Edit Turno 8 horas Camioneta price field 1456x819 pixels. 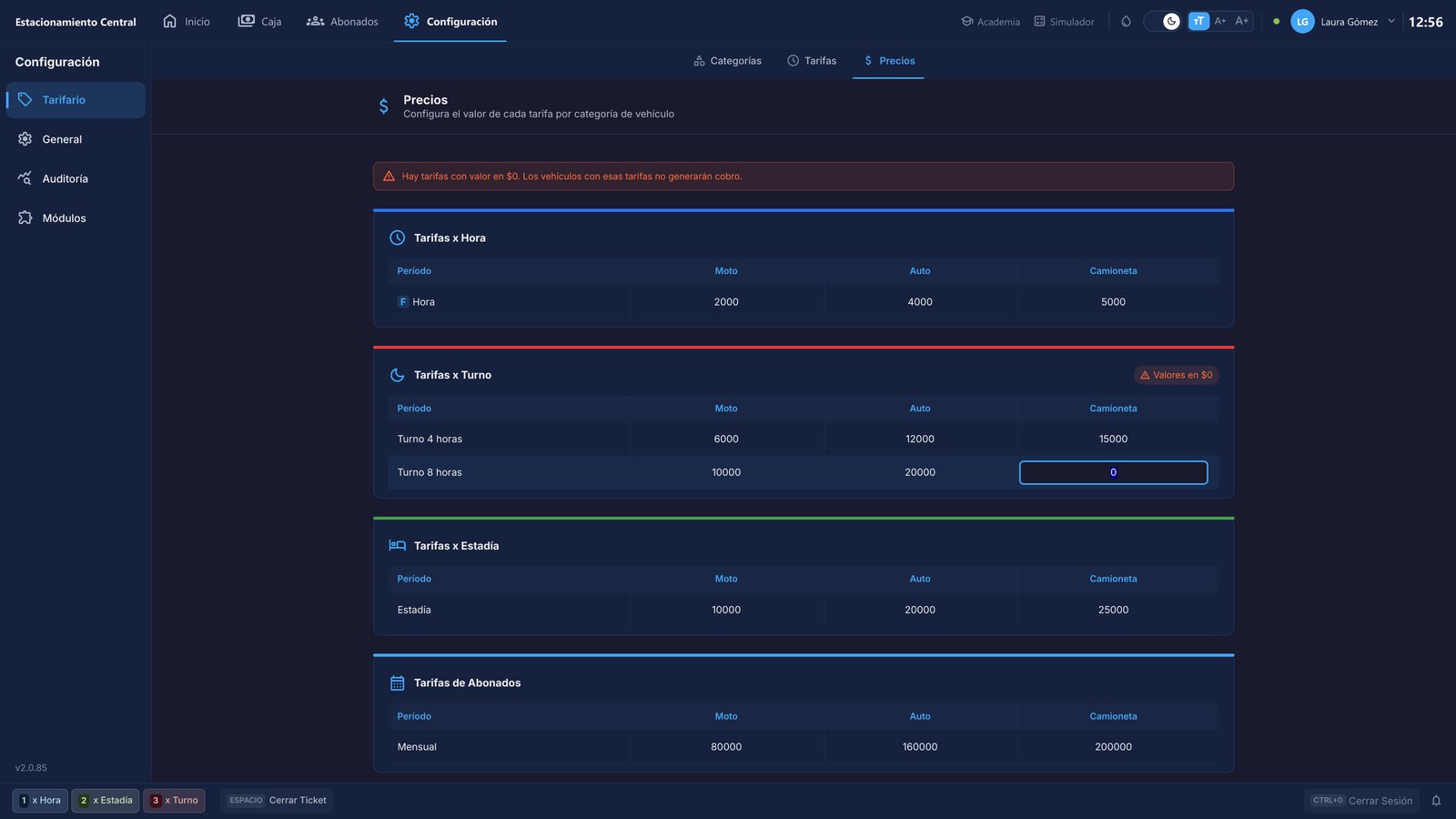tap(1113, 472)
